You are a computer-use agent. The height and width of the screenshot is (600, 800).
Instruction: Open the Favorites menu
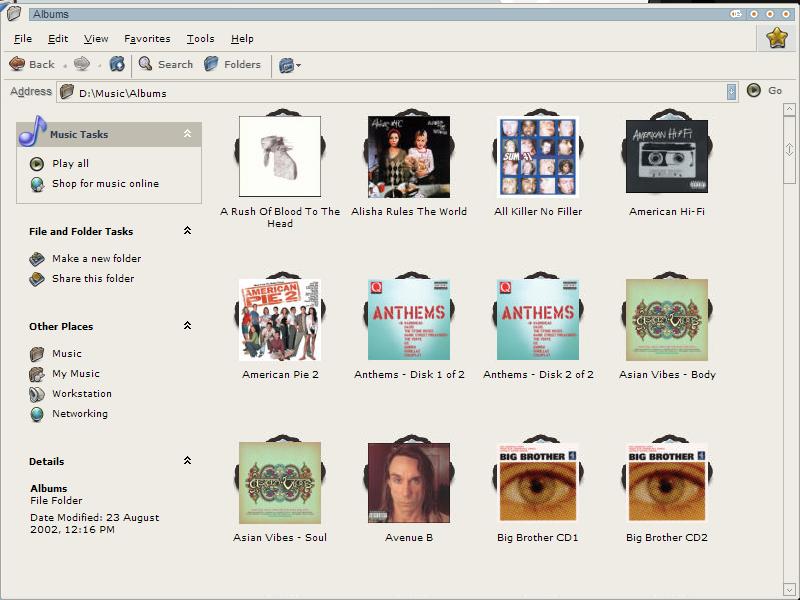[x=147, y=39]
